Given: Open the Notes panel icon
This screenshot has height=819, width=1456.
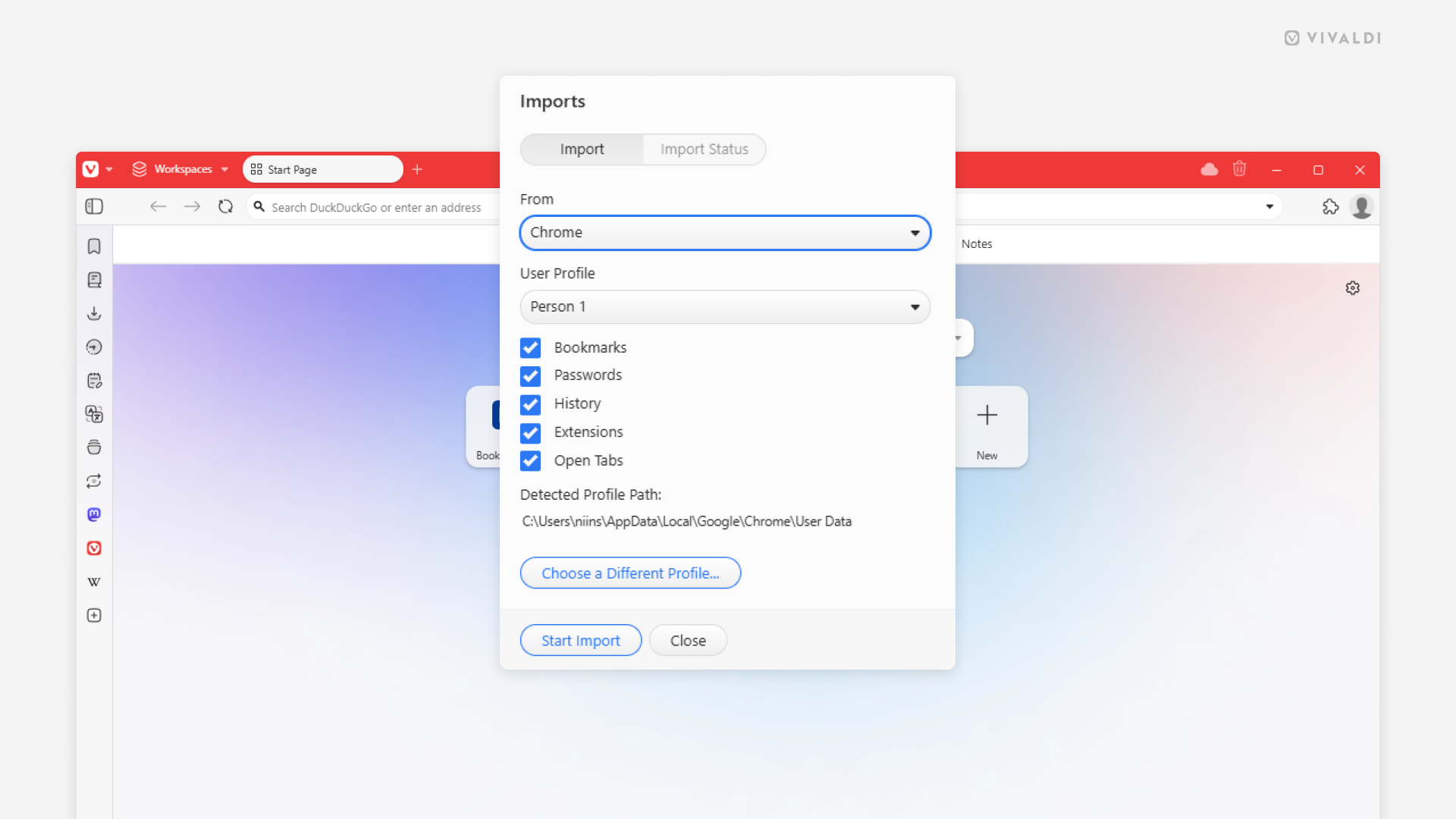Looking at the screenshot, I should pos(95,380).
